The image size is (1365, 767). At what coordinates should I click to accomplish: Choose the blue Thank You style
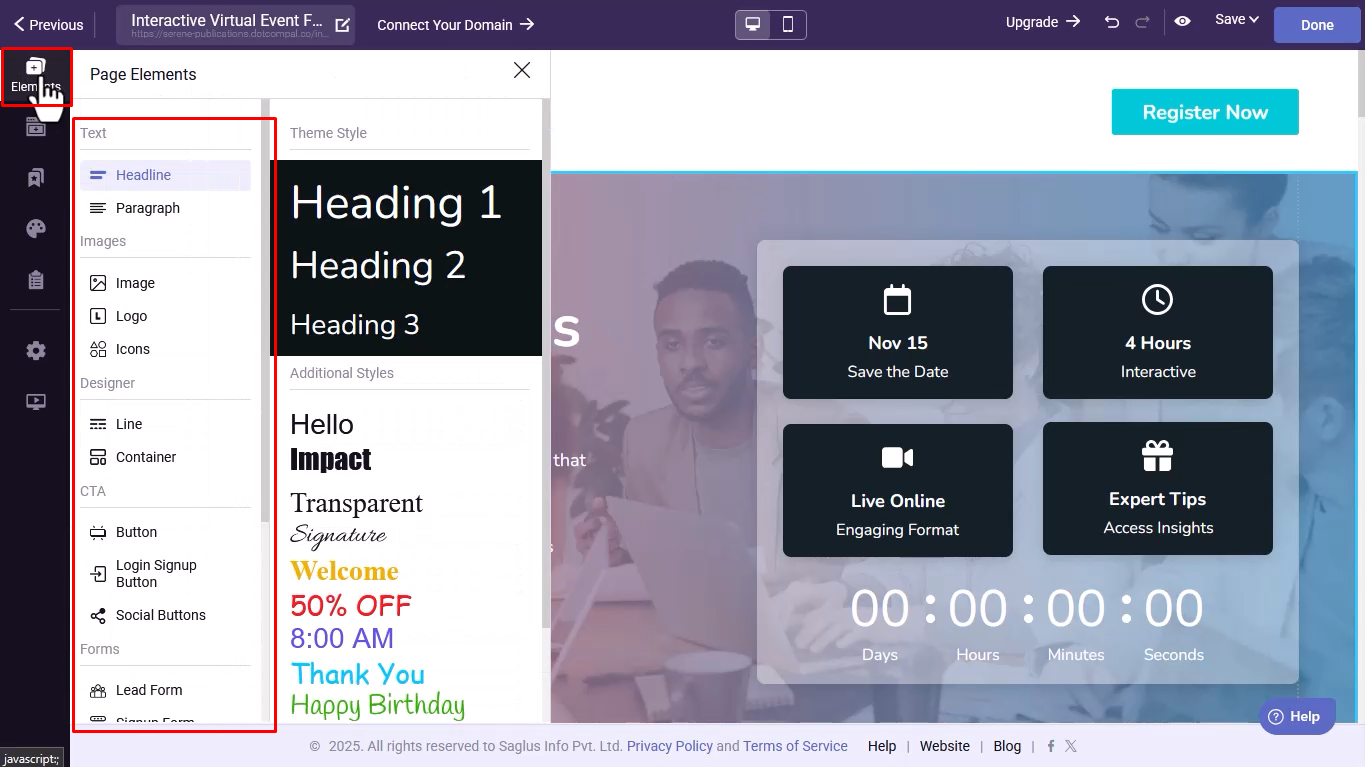358,673
